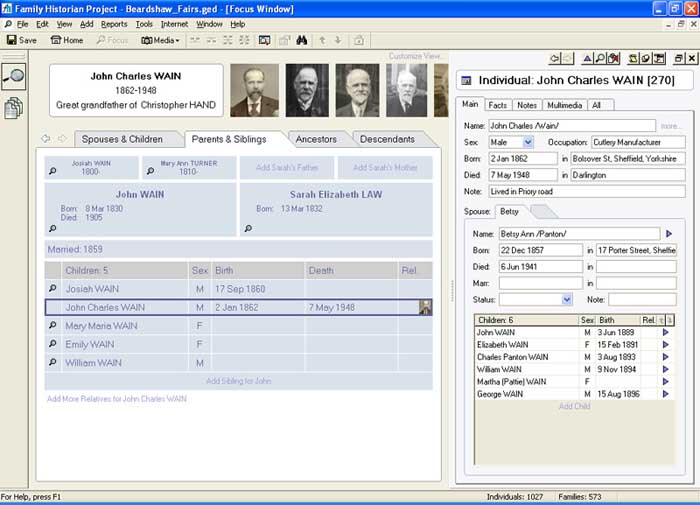The width and height of the screenshot is (700, 505).
Task: Click the Save toolbar button
Action: click(22, 41)
